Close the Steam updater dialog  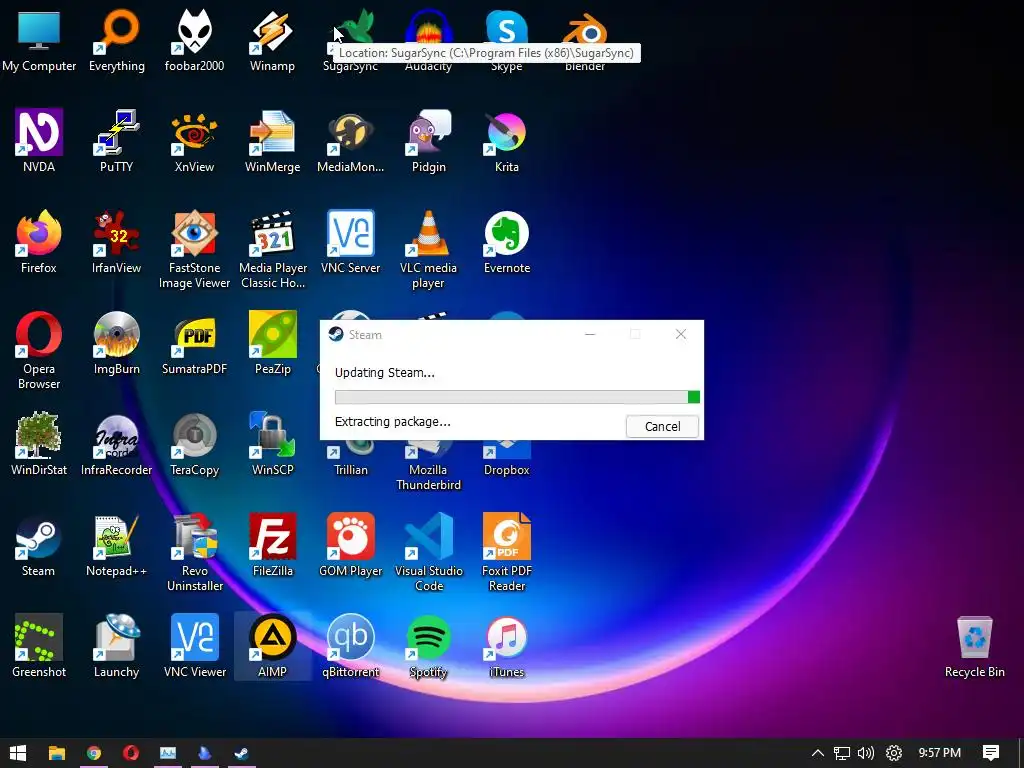[x=680, y=334]
